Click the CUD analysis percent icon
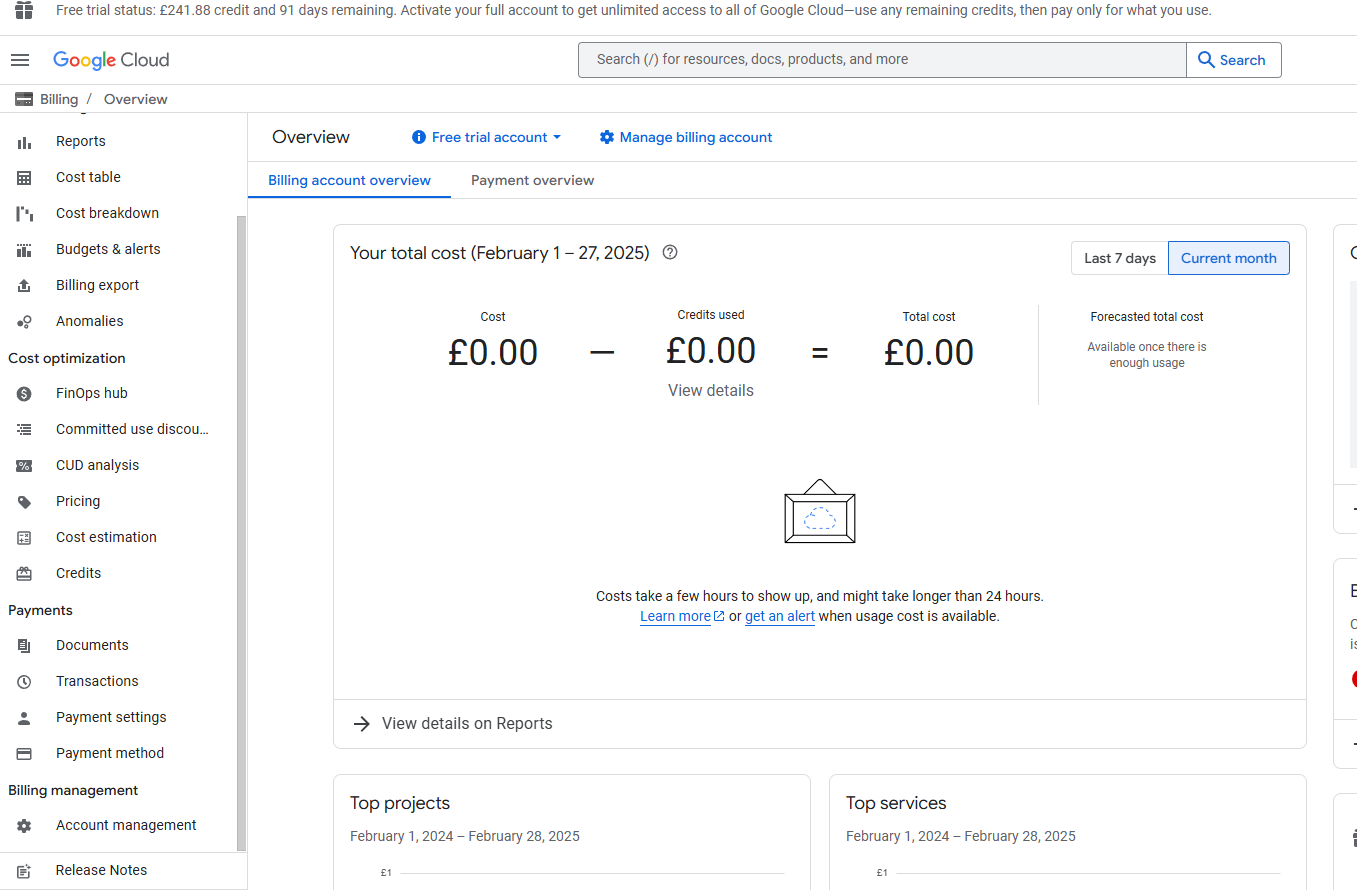Screen dimensions: 1357x890 (x=24, y=466)
